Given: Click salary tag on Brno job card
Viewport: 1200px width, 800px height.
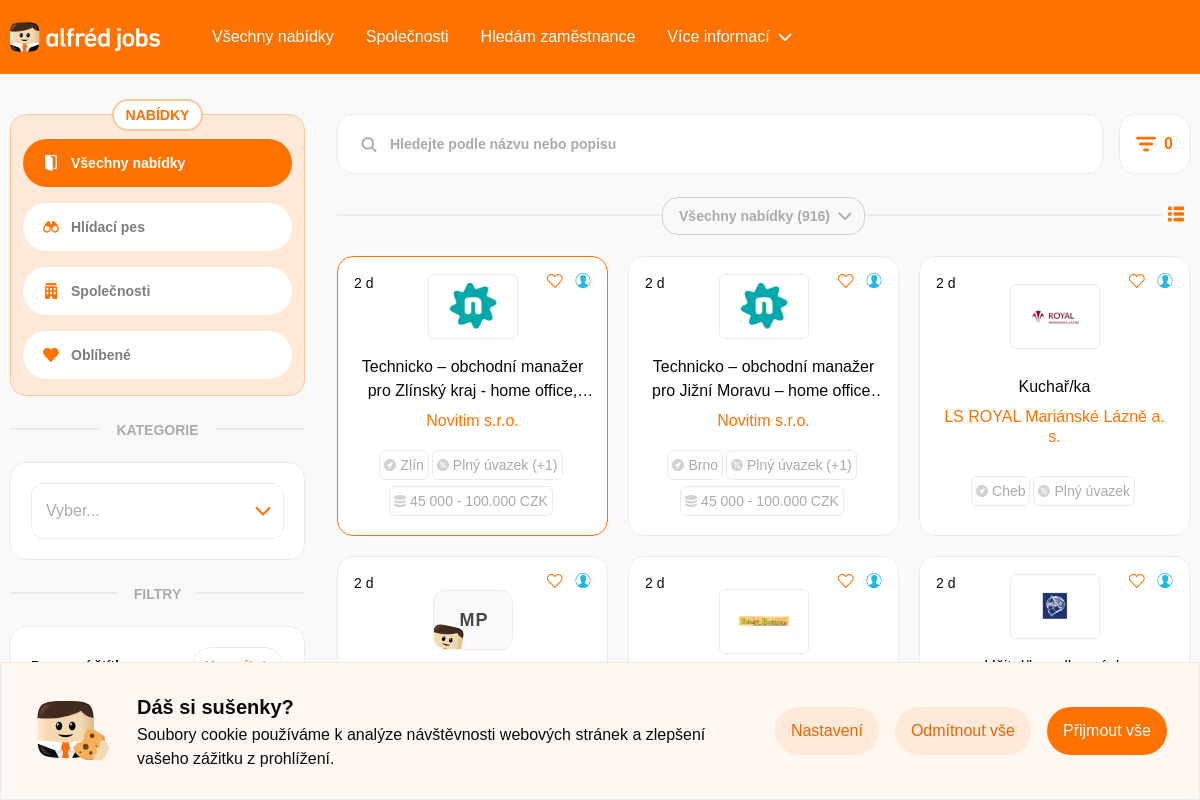Looking at the screenshot, I should [762, 501].
